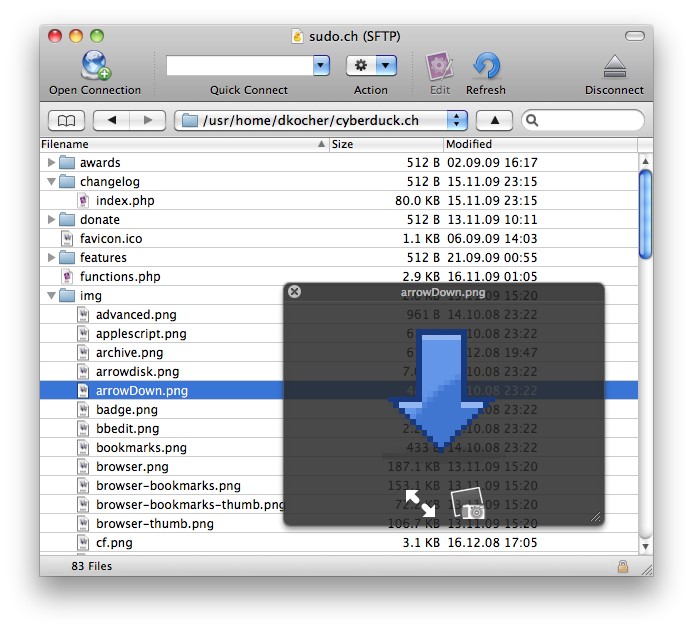This screenshot has height=631, width=693.
Task: Collapse the changelog folder
Action: [x=52, y=182]
